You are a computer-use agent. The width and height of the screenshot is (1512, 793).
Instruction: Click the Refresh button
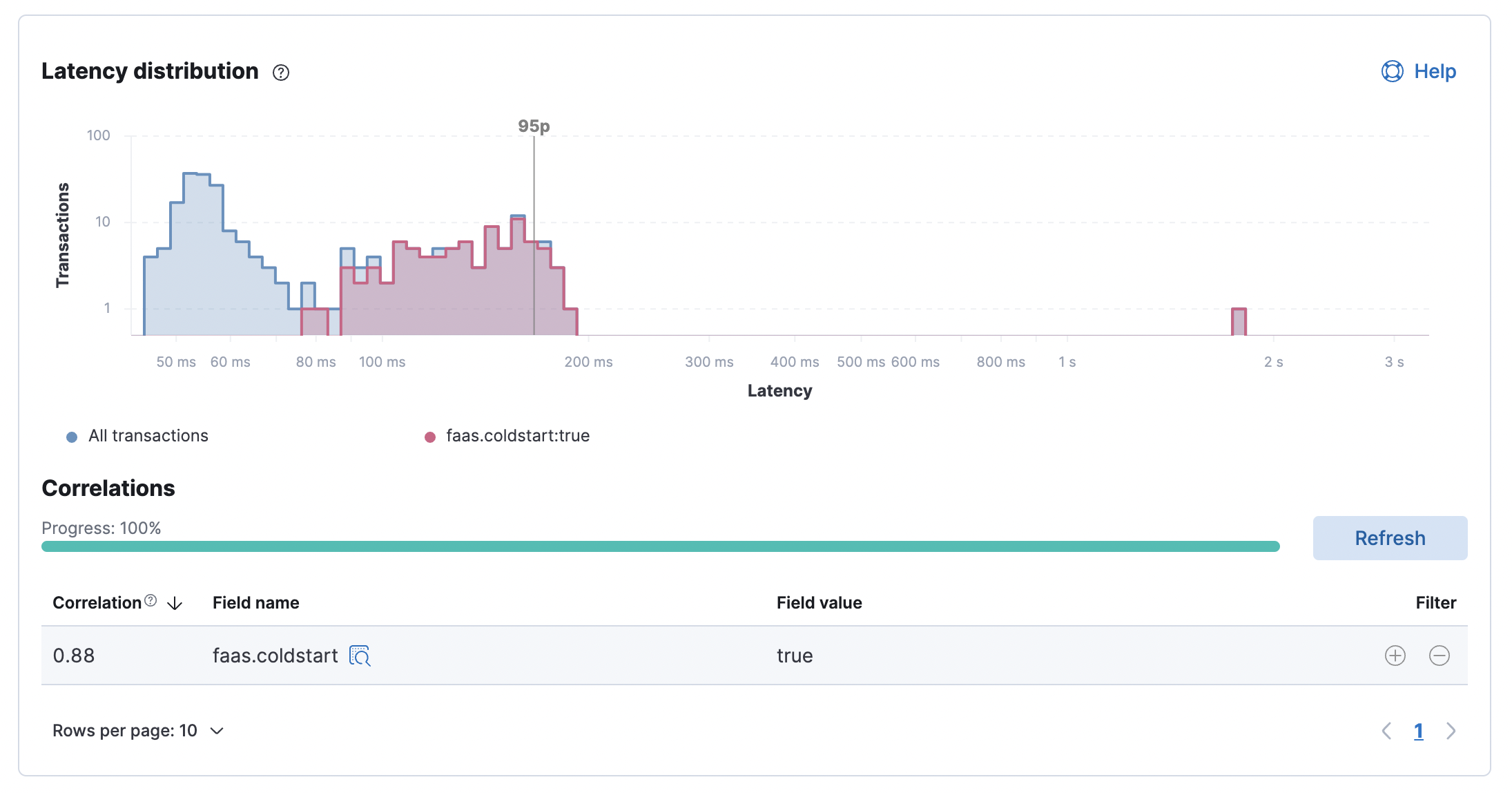pyautogui.click(x=1389, y=537)
